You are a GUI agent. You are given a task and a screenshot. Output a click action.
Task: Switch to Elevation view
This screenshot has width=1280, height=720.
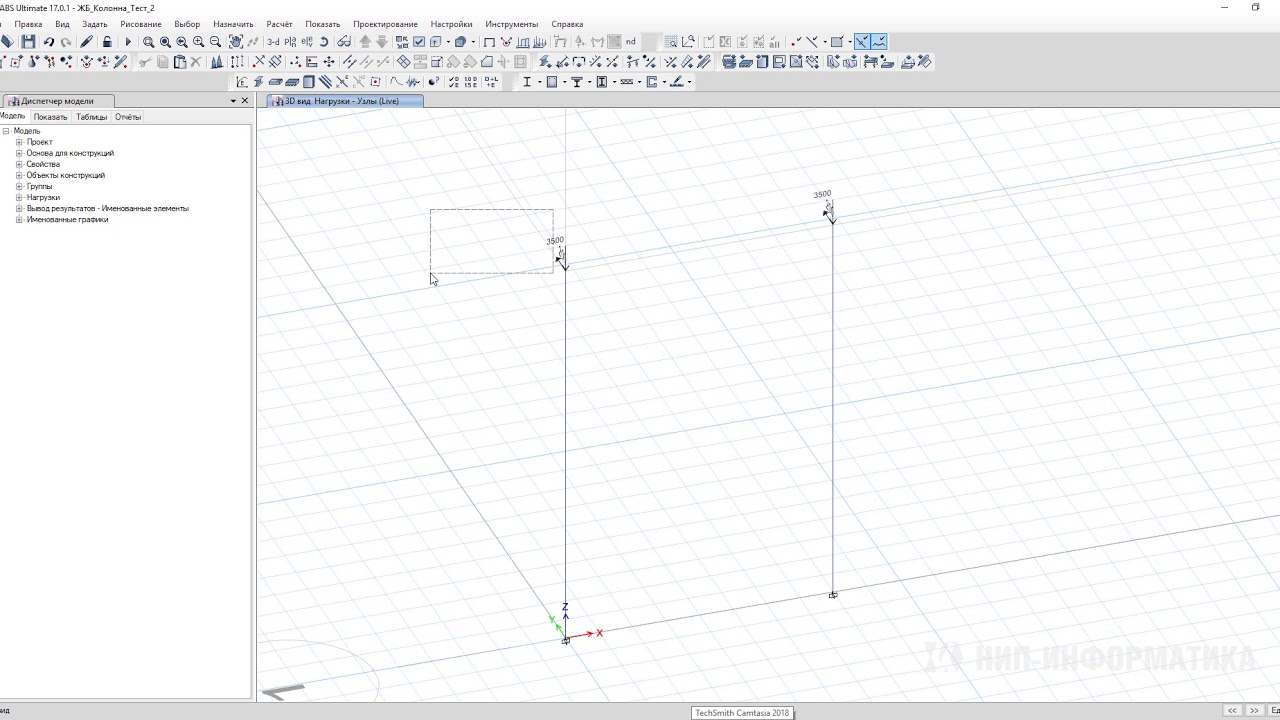(306, 42)
